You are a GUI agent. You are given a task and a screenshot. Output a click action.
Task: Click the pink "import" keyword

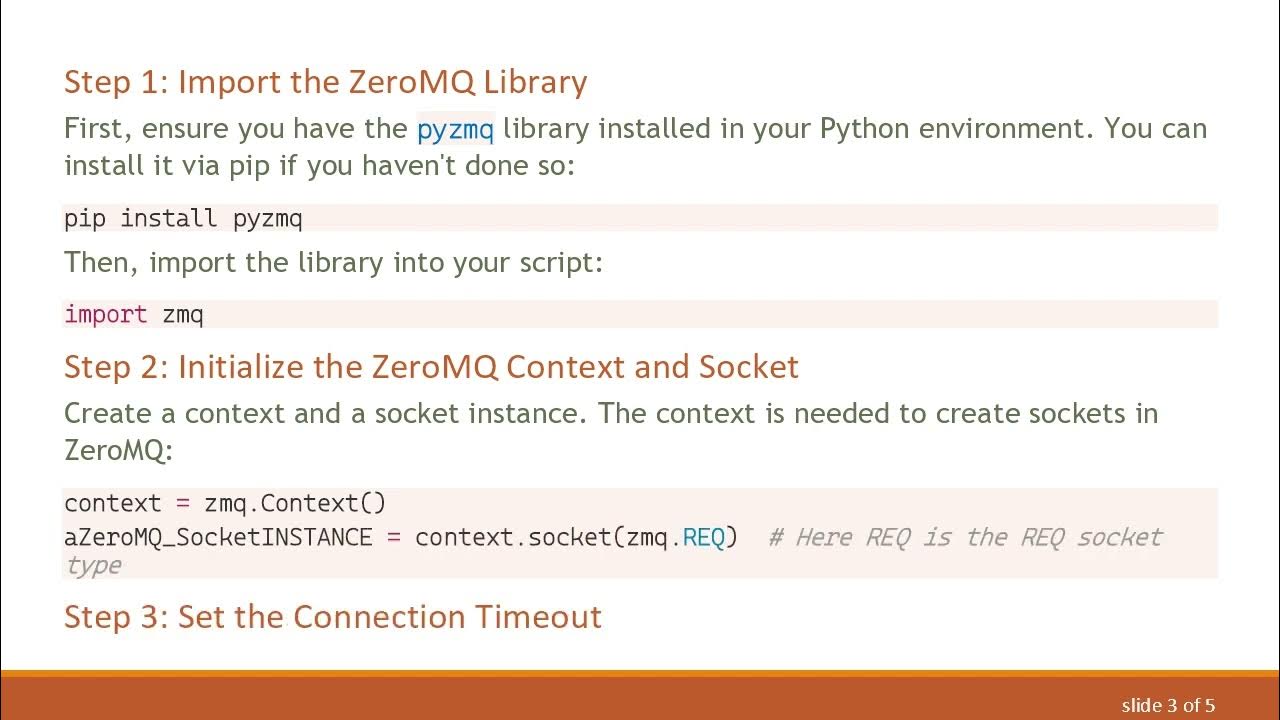(x=105, y=315)
